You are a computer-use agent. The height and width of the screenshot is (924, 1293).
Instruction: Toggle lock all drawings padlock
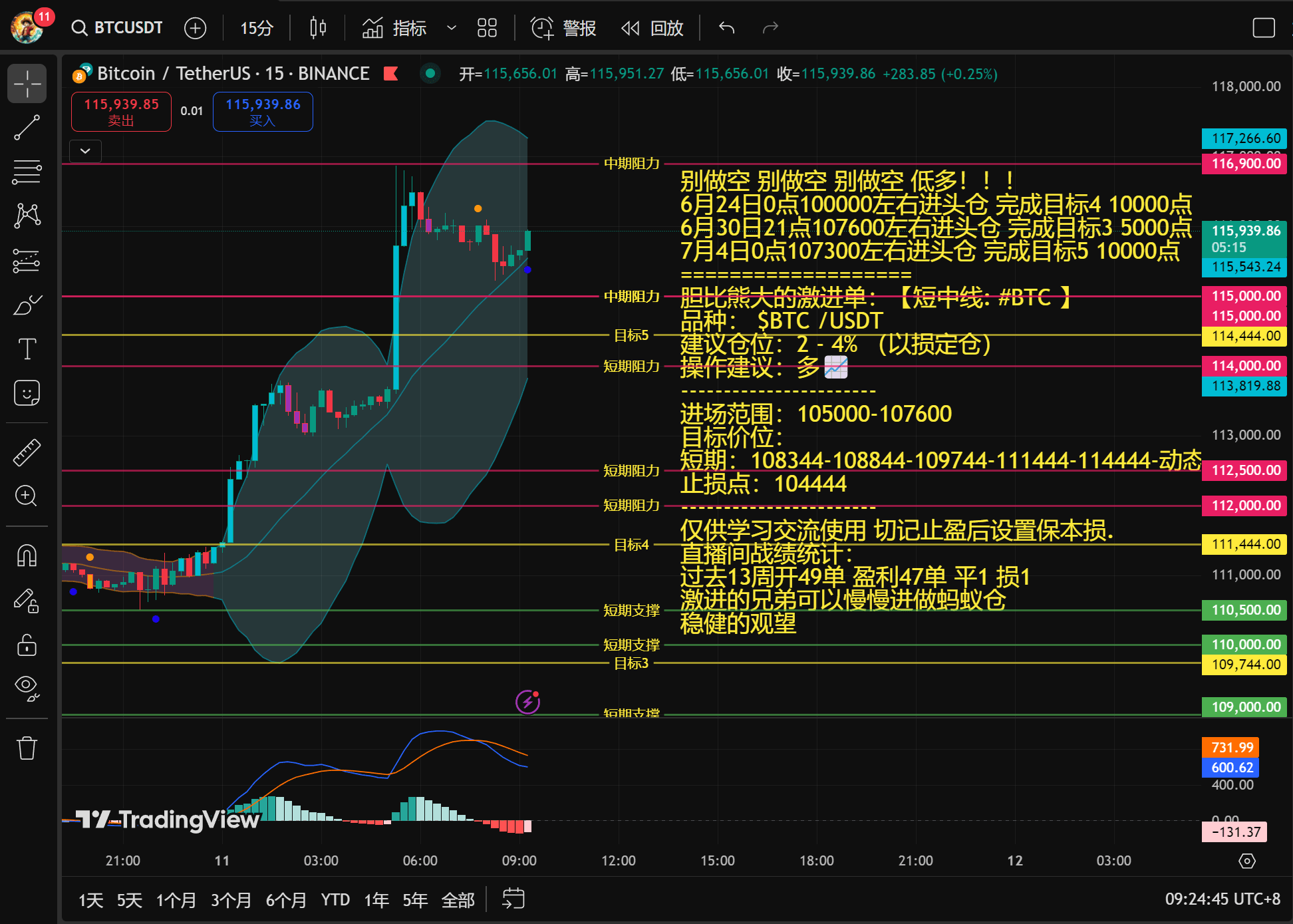pyautogui.click(x=27, y=645)
